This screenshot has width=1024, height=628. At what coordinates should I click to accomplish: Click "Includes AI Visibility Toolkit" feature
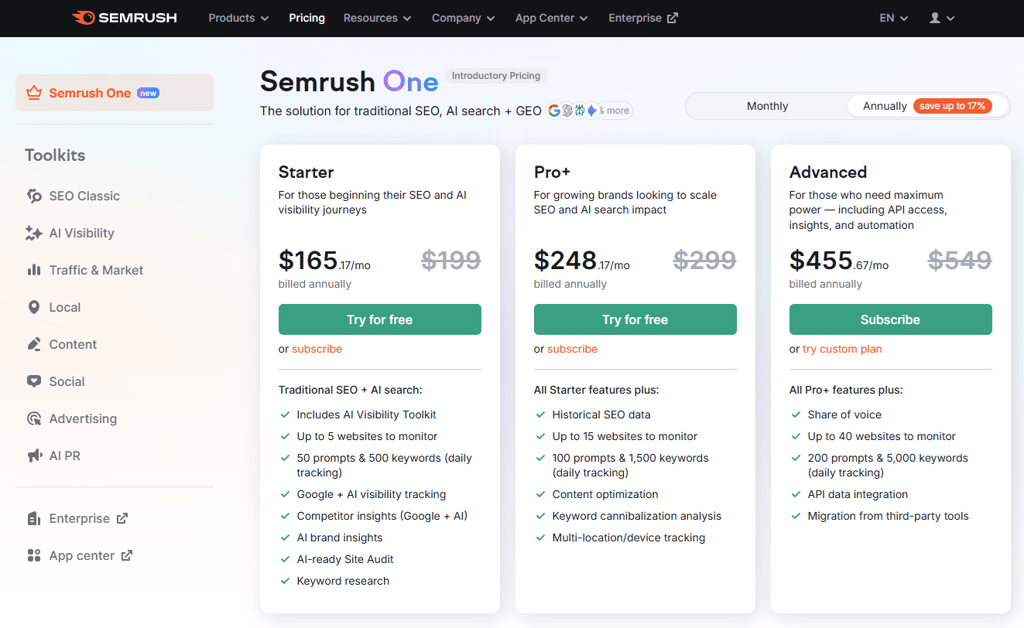(x=366, y=415)
